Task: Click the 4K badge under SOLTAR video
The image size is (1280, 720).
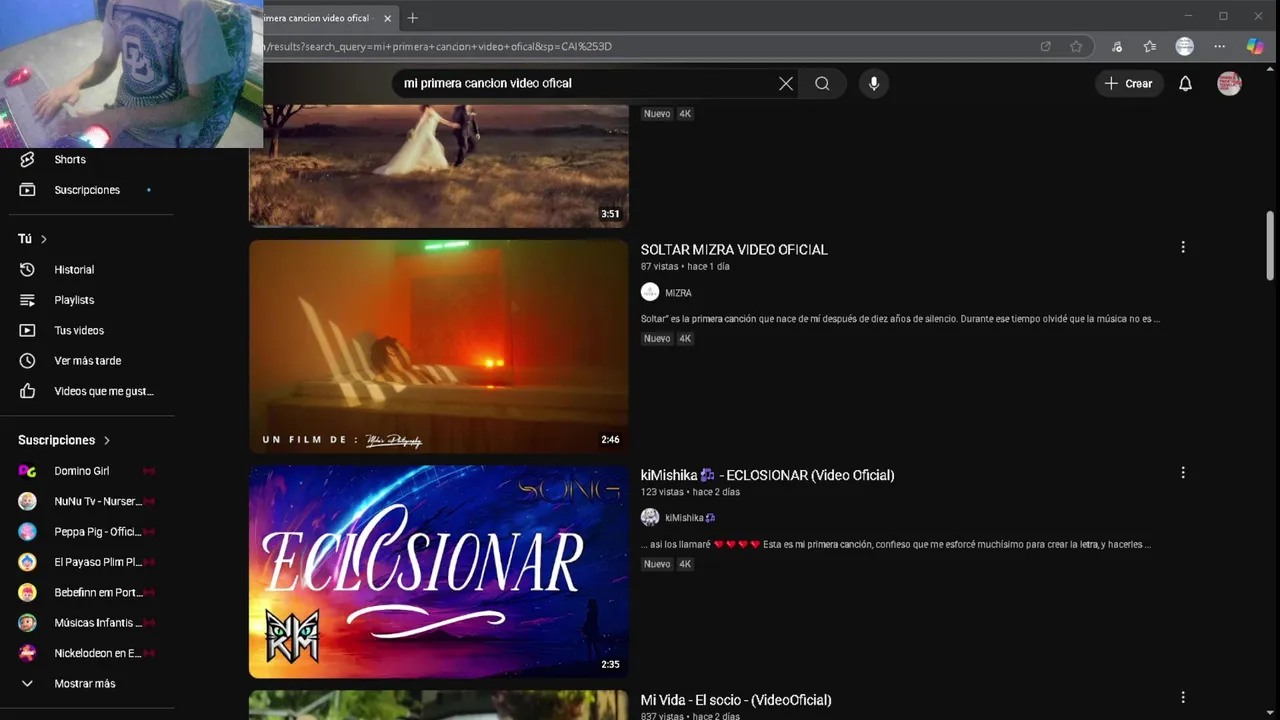Action: click(685, 339)
